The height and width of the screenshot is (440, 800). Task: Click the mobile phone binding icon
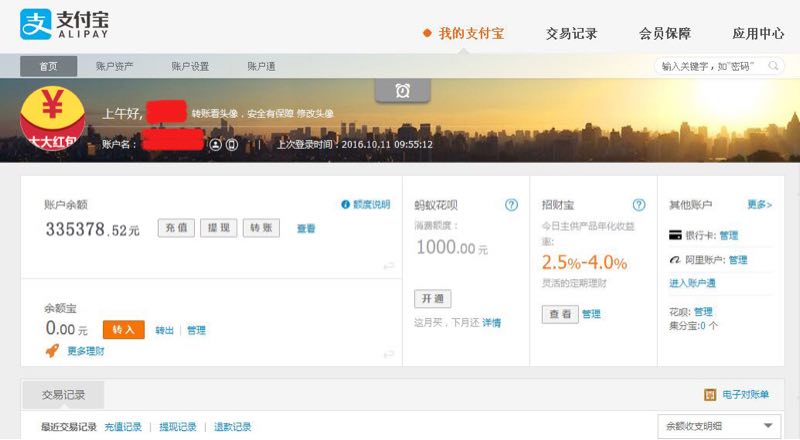pyautogui.click(x=232, y=144)
